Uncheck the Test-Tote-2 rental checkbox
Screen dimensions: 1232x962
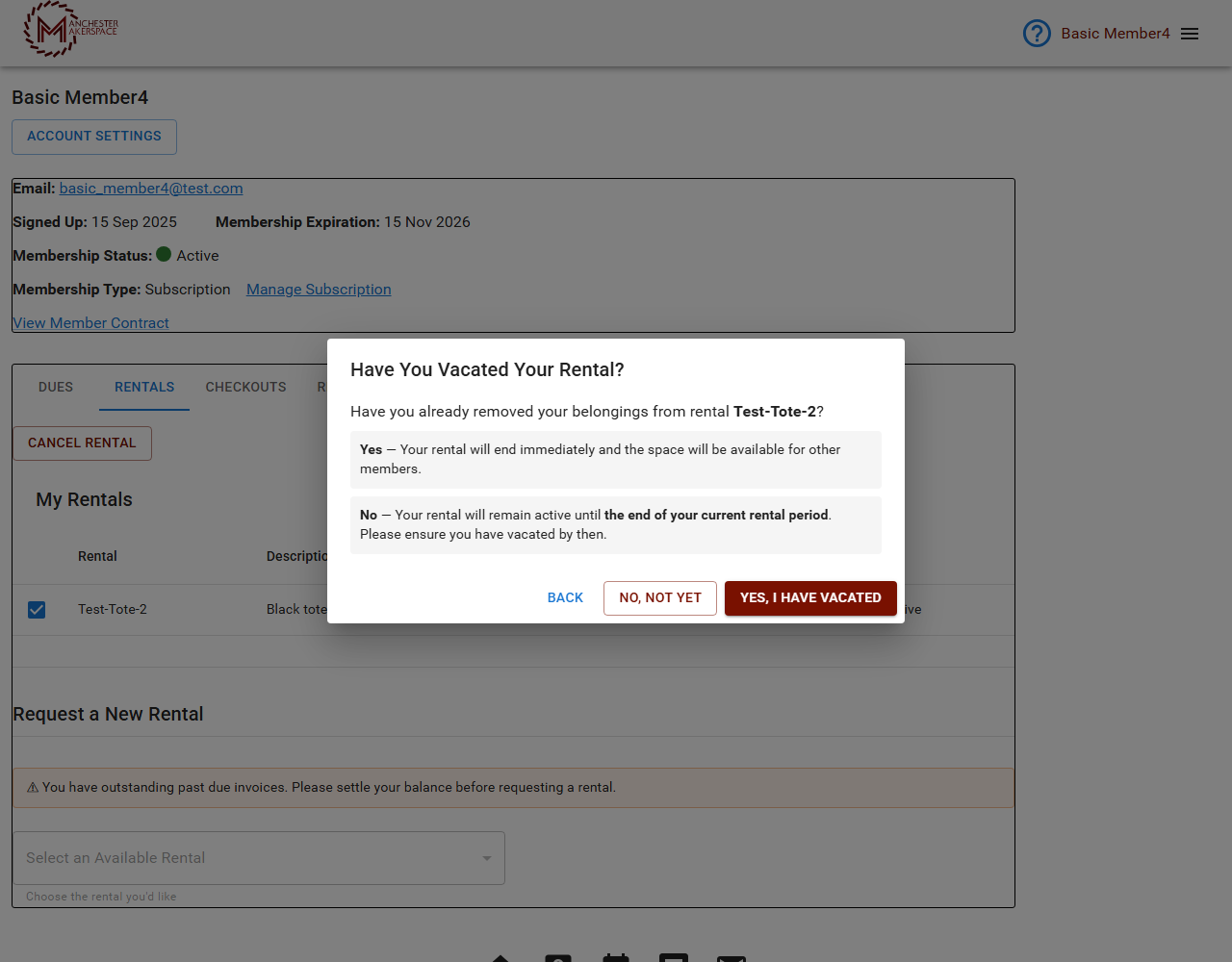[x=37, y=610]
